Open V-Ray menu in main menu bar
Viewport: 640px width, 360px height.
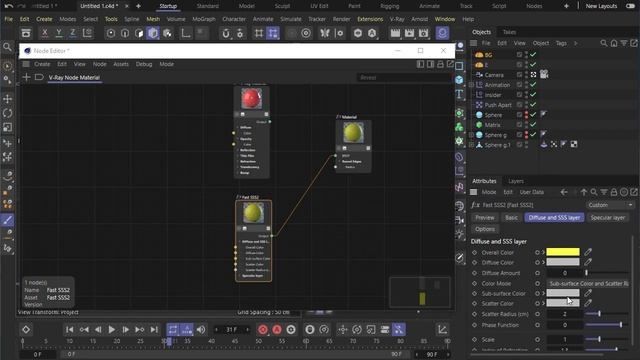[397, 19]
